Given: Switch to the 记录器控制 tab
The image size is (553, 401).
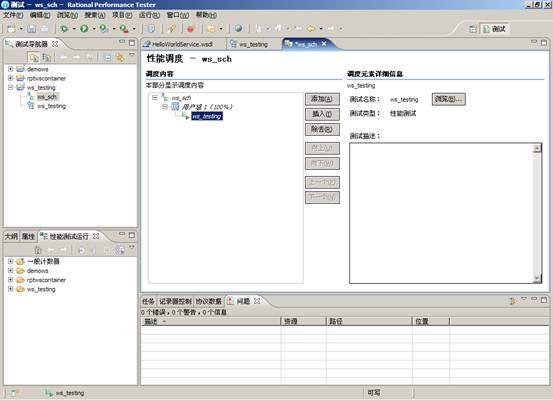Looking at the screenshot, I should pos(175,301).
